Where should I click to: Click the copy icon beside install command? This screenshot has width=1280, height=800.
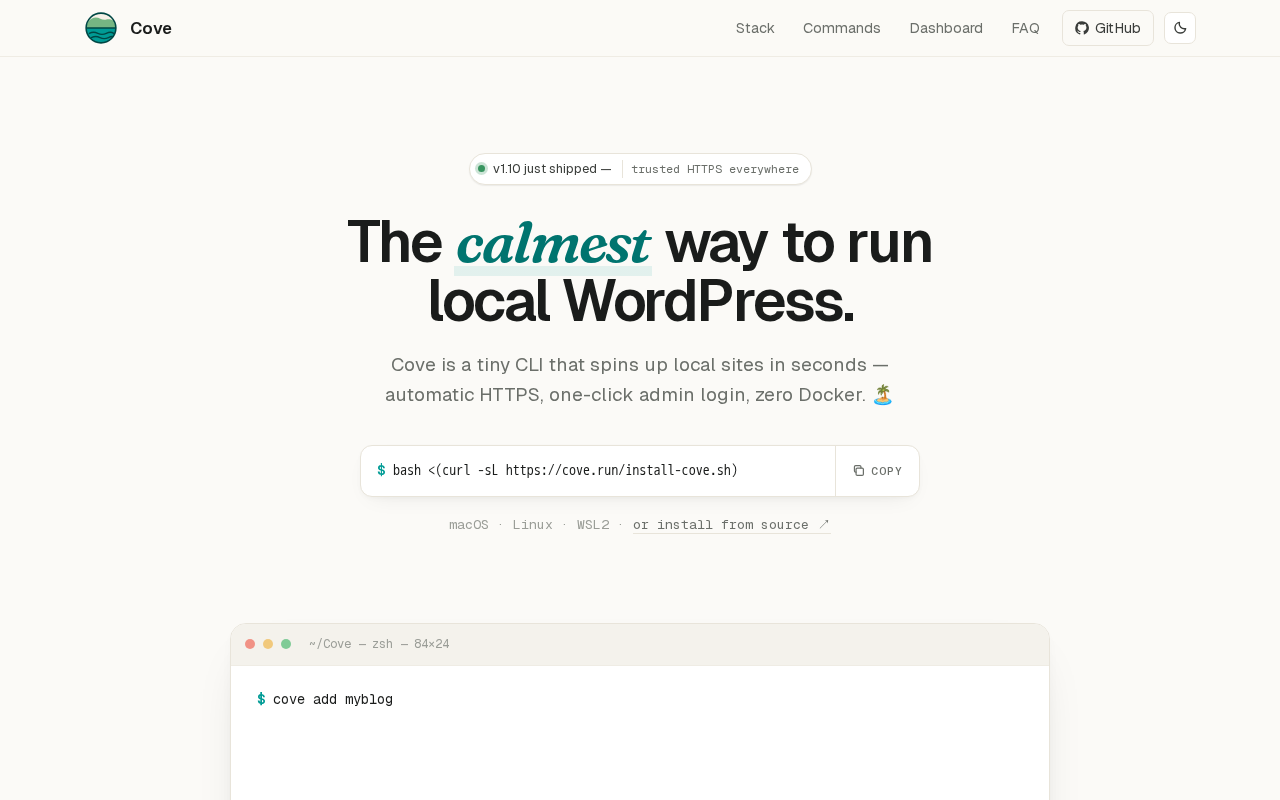[859, 471]
